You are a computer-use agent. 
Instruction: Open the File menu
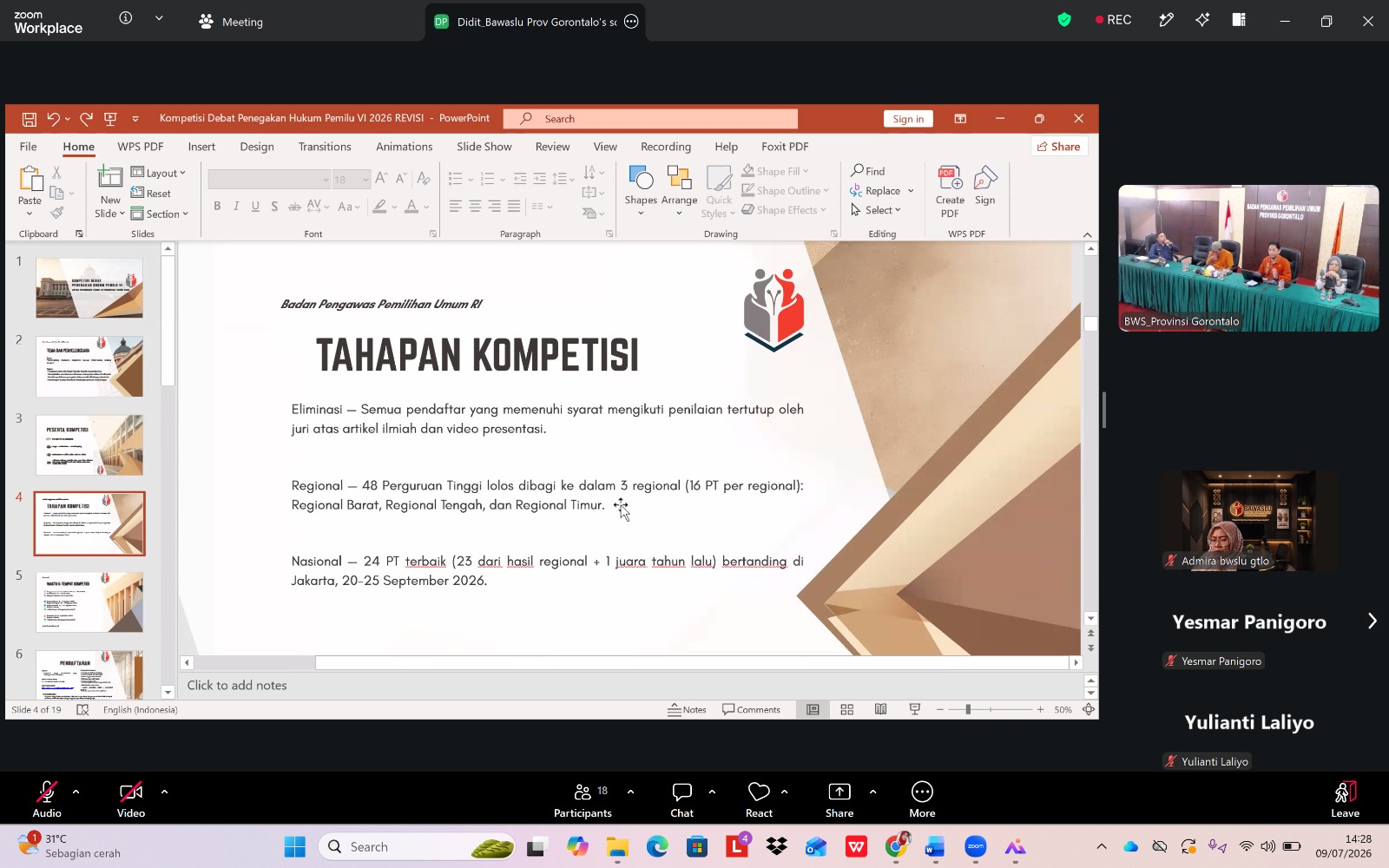pos(29,147)
